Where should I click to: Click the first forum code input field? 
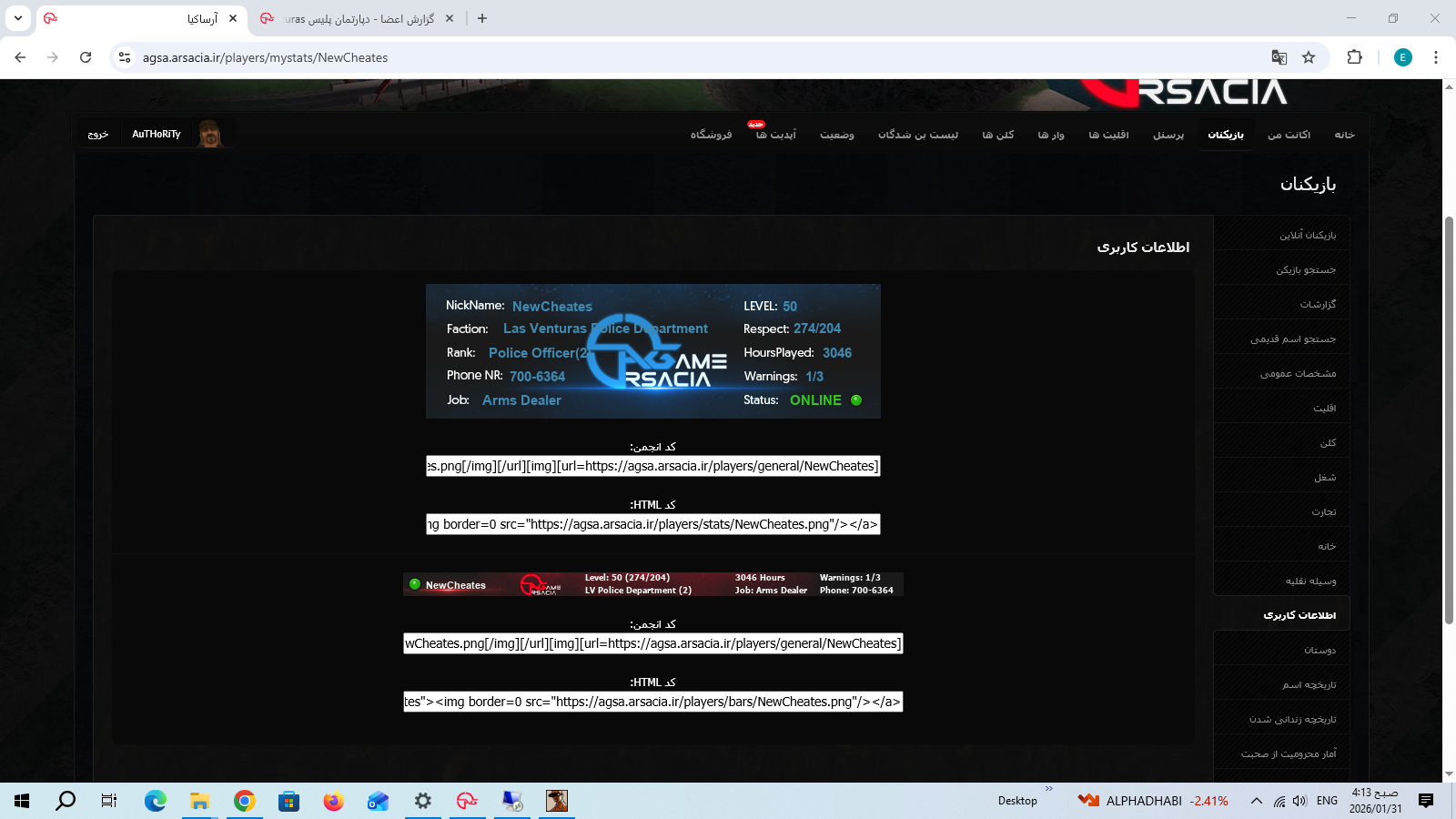tap(652, 466)
